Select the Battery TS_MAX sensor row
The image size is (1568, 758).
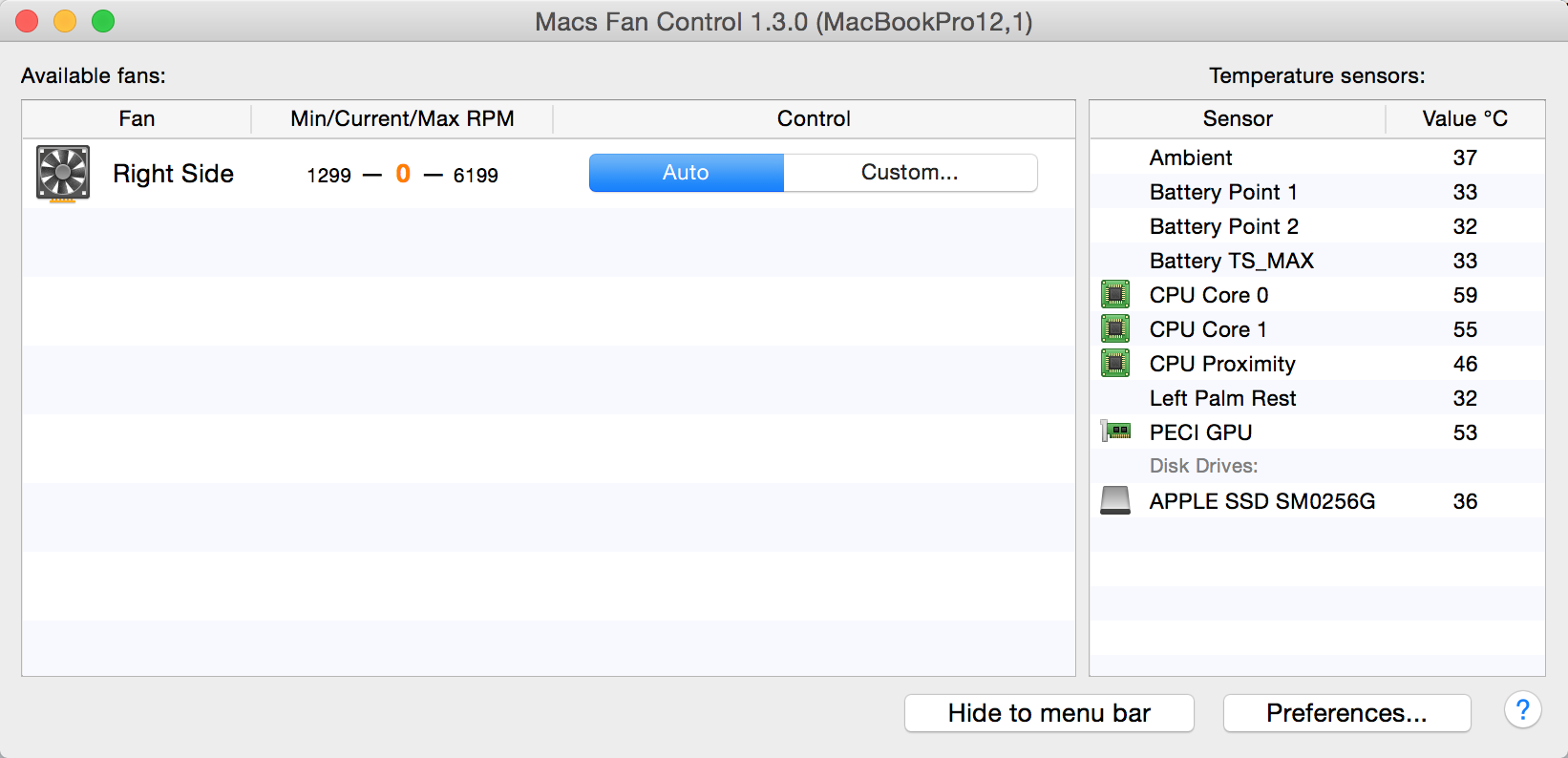pyautogui.click(x=1317, y=261)
